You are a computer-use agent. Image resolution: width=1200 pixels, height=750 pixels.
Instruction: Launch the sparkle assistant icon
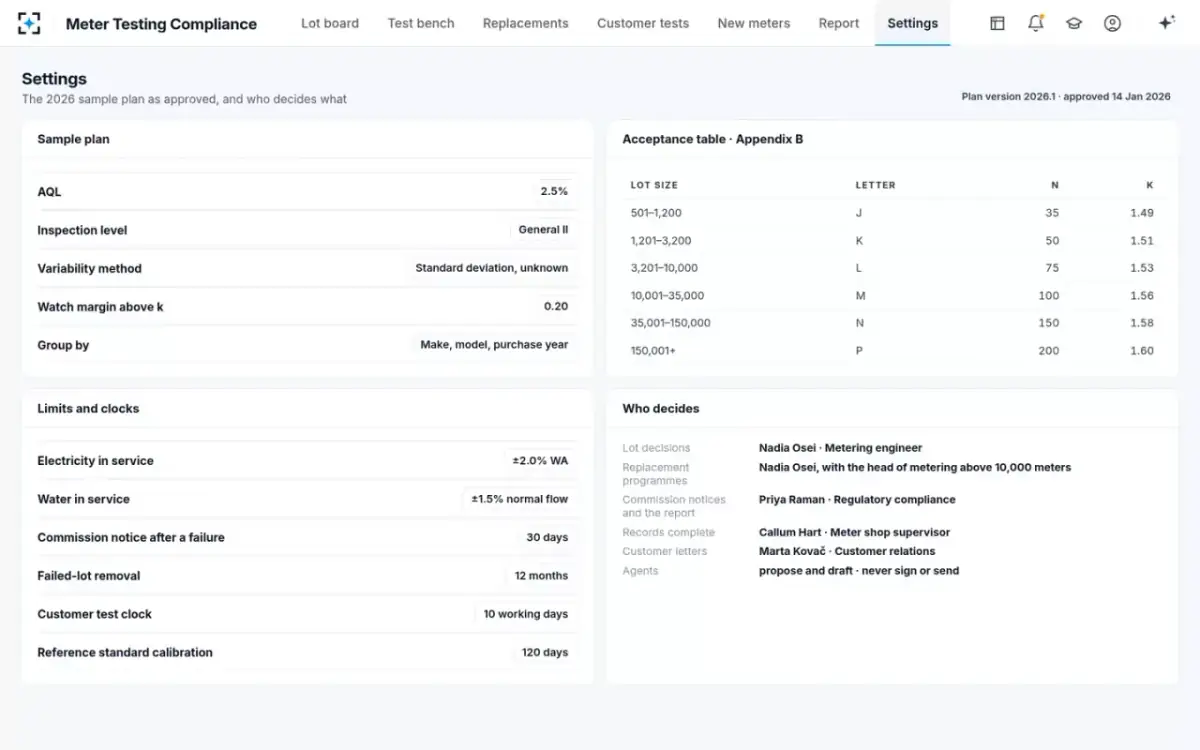[1166, 23]
